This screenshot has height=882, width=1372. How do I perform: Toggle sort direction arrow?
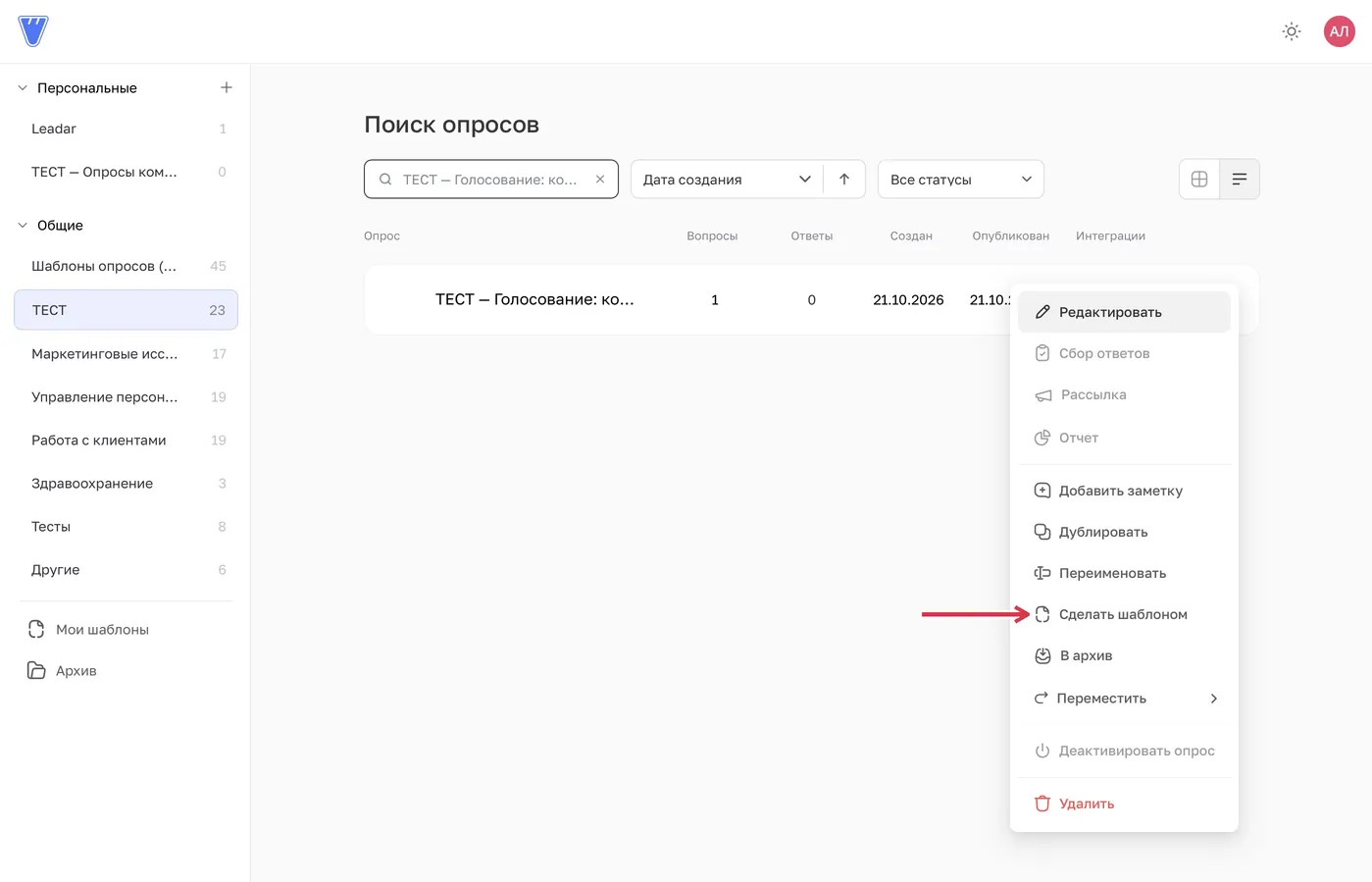[844, 179]
